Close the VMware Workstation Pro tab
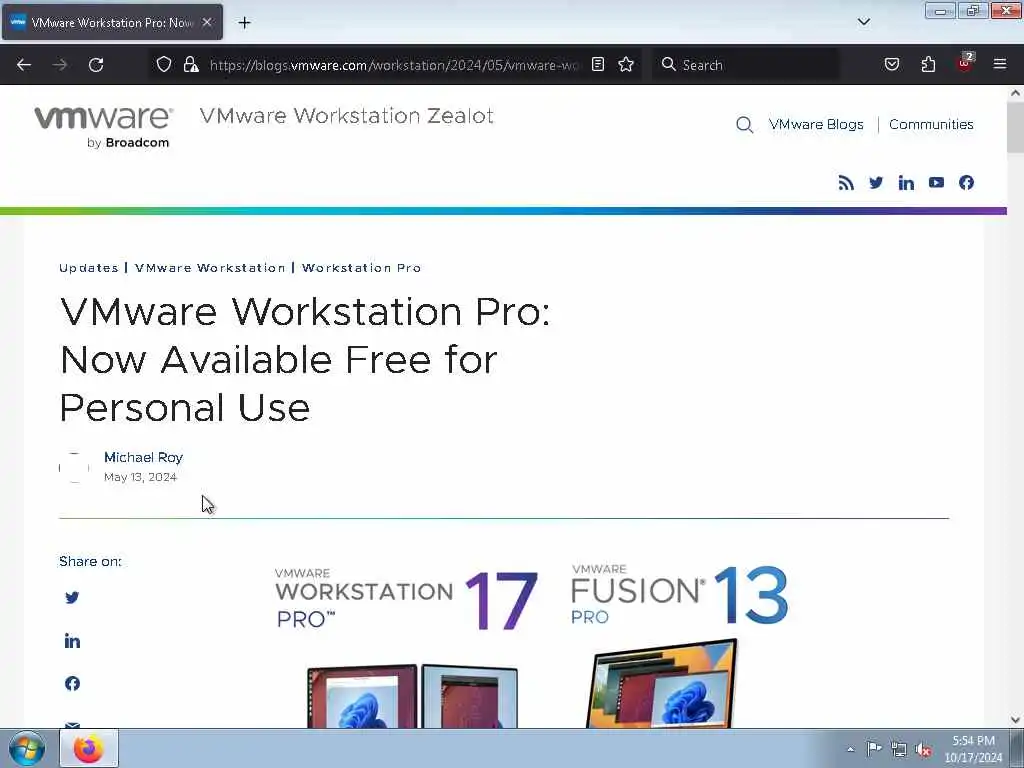This screenshot has width=1024, height=768. click(207, 22)
